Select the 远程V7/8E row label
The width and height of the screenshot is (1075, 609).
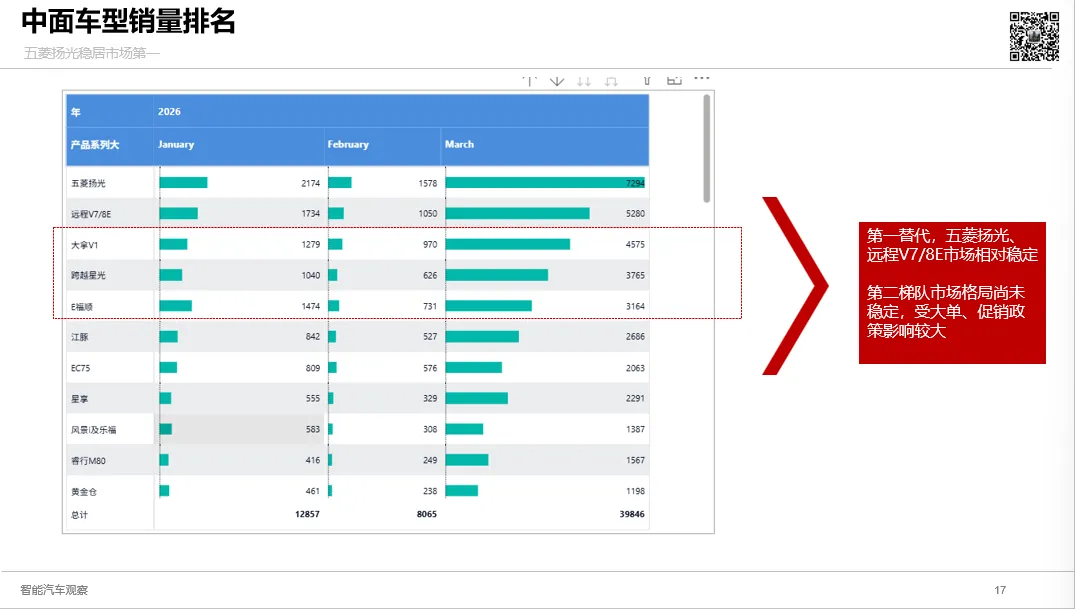(x=90, y=214)
